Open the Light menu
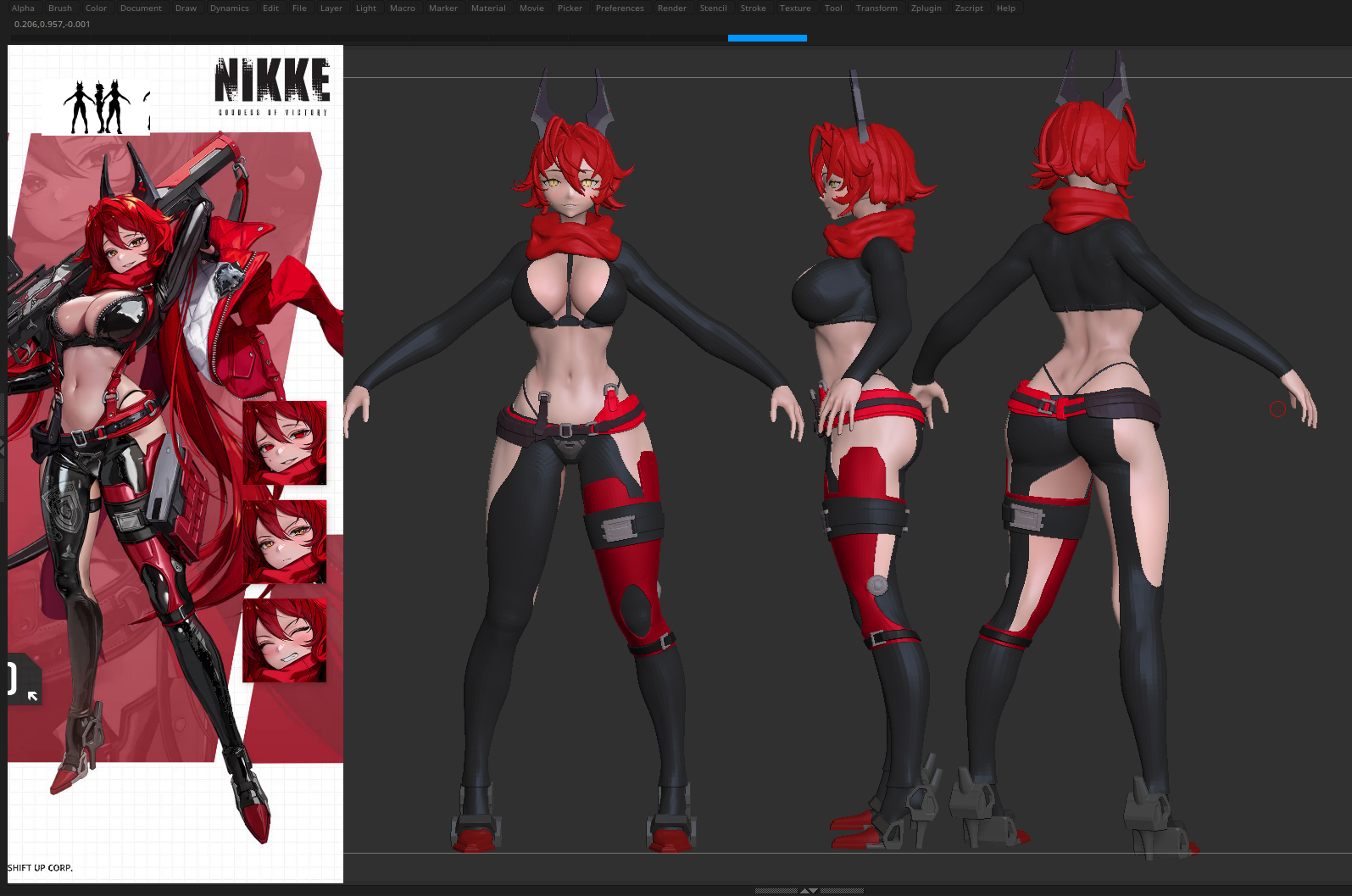 (x=366, y=8)
